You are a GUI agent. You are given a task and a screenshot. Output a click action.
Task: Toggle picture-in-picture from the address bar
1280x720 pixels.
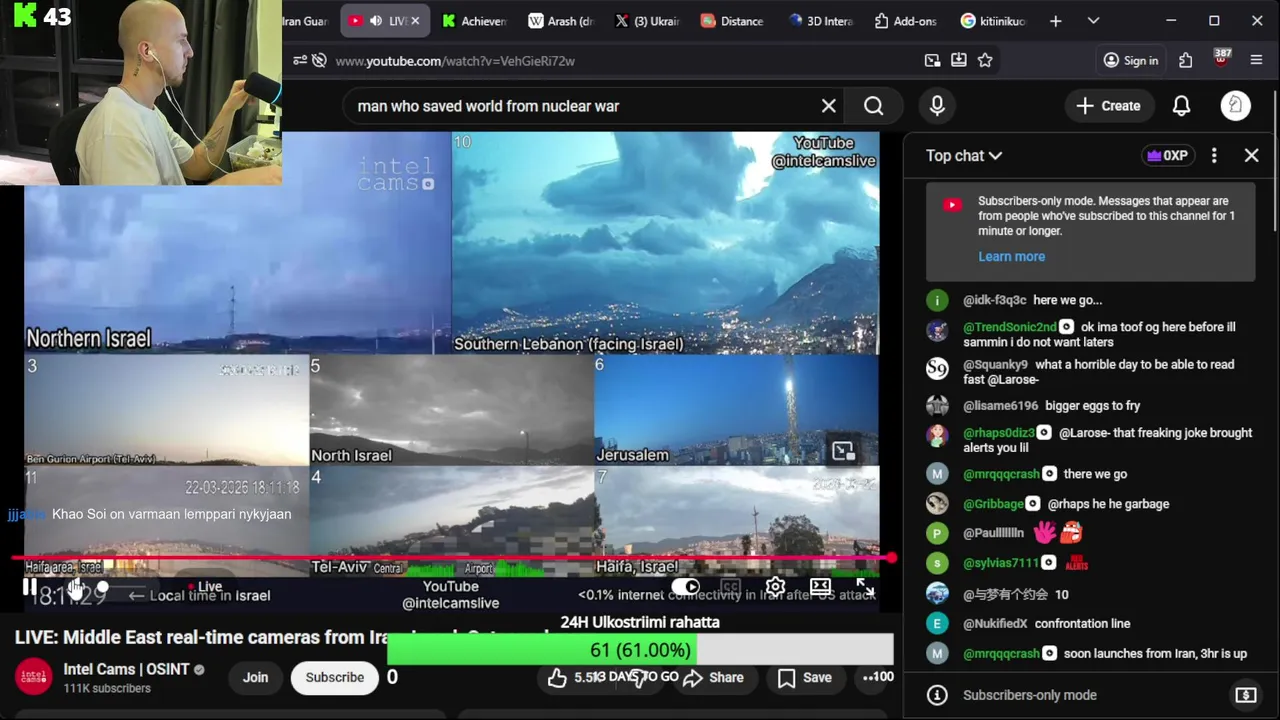click(932, 61)
